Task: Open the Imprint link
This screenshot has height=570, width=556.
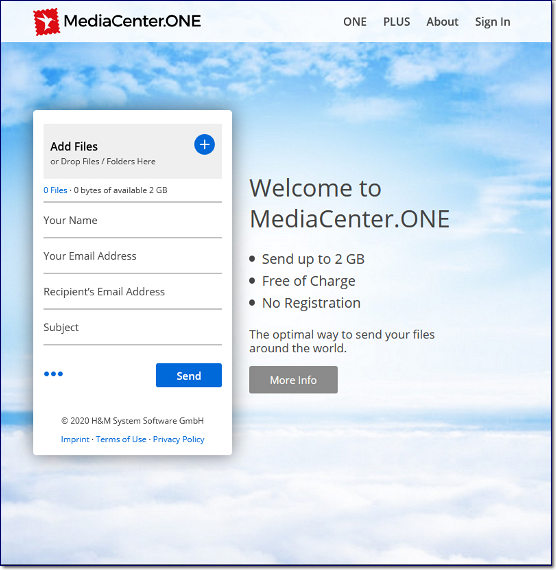Action: [x=75, y=439]
